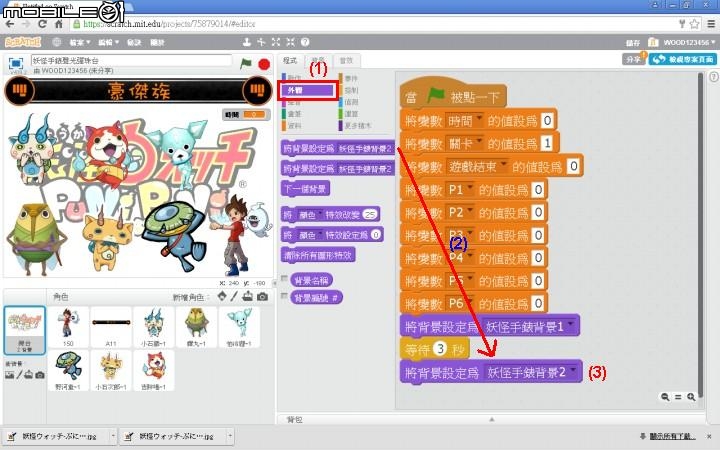Image resolution: width=720 pixels, height=450 pixels.
Task: Open the globe language selector
Action: 56,42
